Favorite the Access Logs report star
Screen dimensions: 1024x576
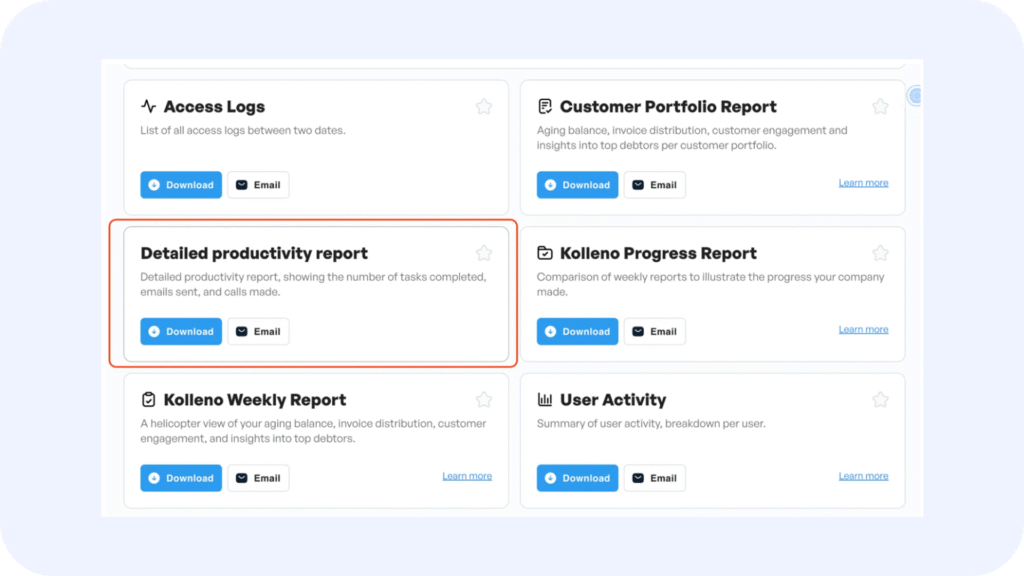pos(484,106)
